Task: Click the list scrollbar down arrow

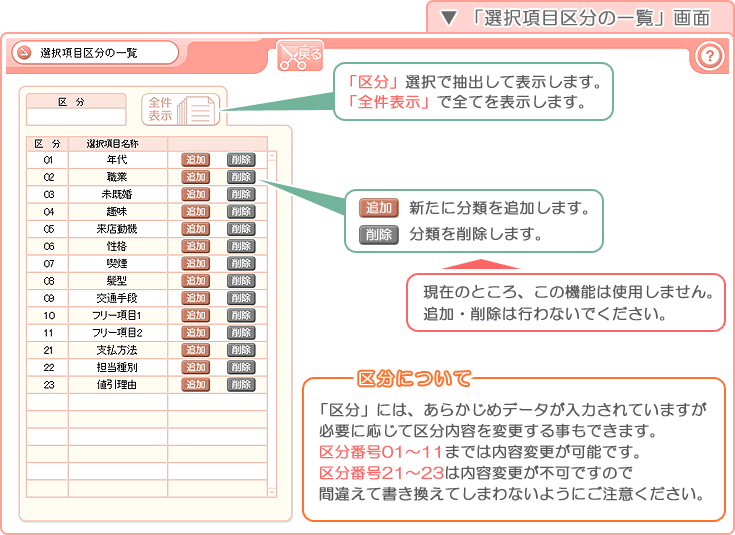Action: pos(271,491)
